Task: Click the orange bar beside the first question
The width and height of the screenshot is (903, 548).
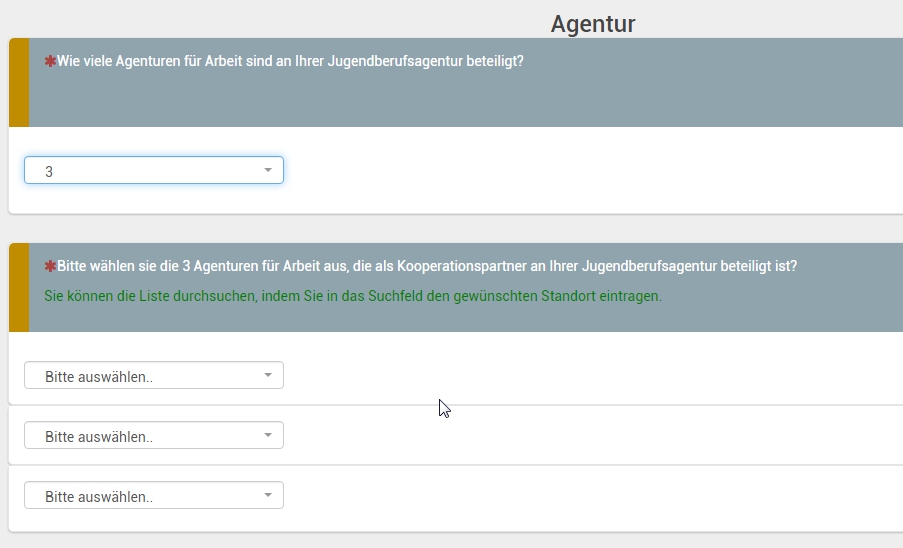Action: click(x=18, y=82)
